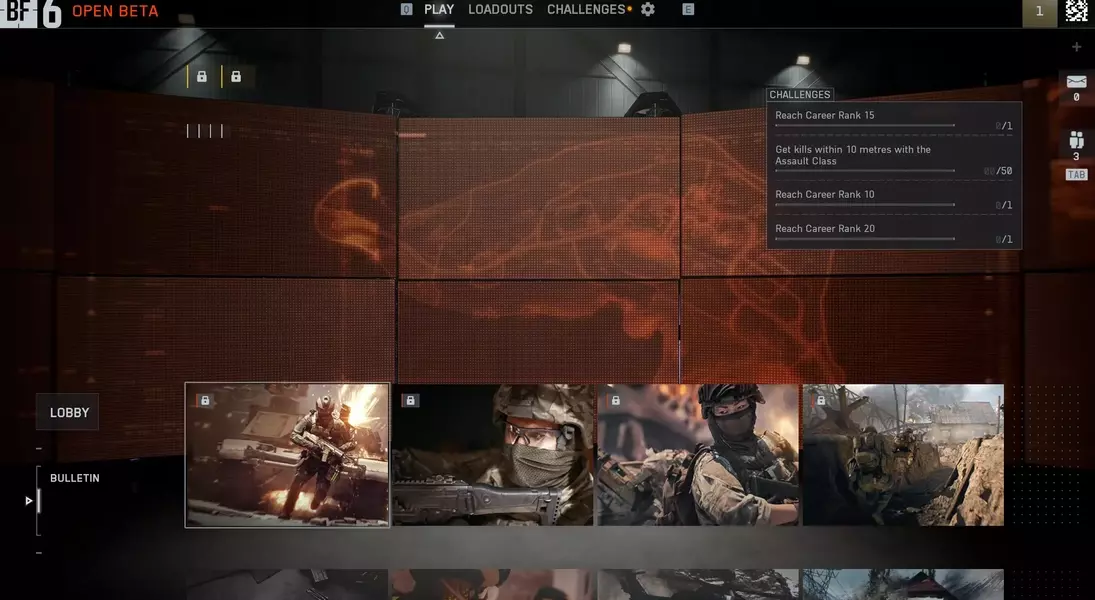This screenshot has height=600, width=1095.
Task: Click the lock icon on the machine gunner card
Action: click(x=410, y=400)
